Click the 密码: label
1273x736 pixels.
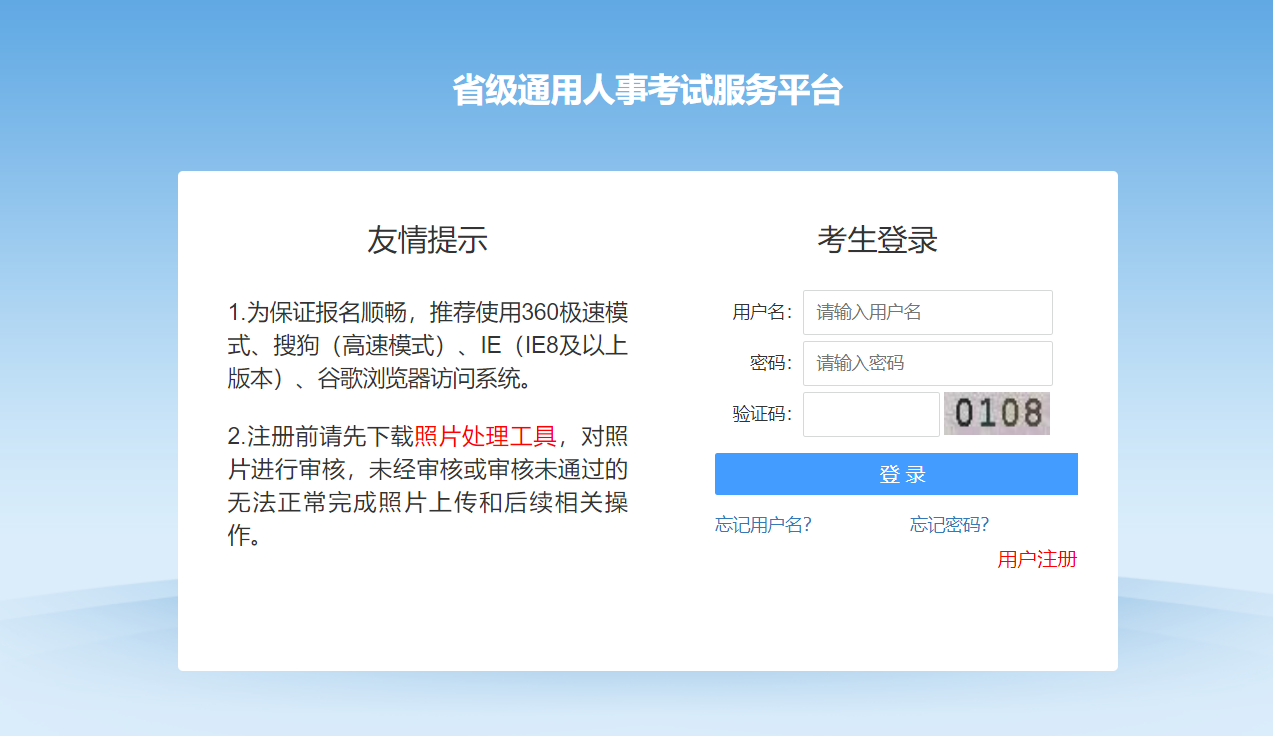pos(771,363)
